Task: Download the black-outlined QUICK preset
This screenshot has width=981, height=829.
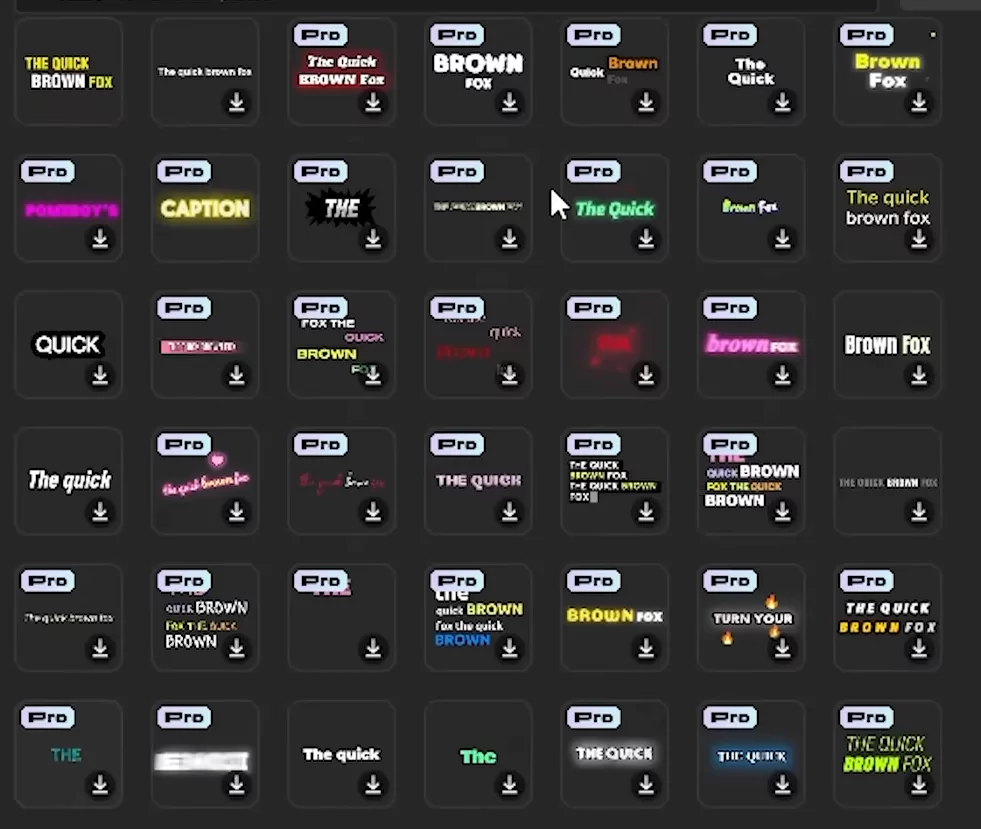Action: (100, 375)
